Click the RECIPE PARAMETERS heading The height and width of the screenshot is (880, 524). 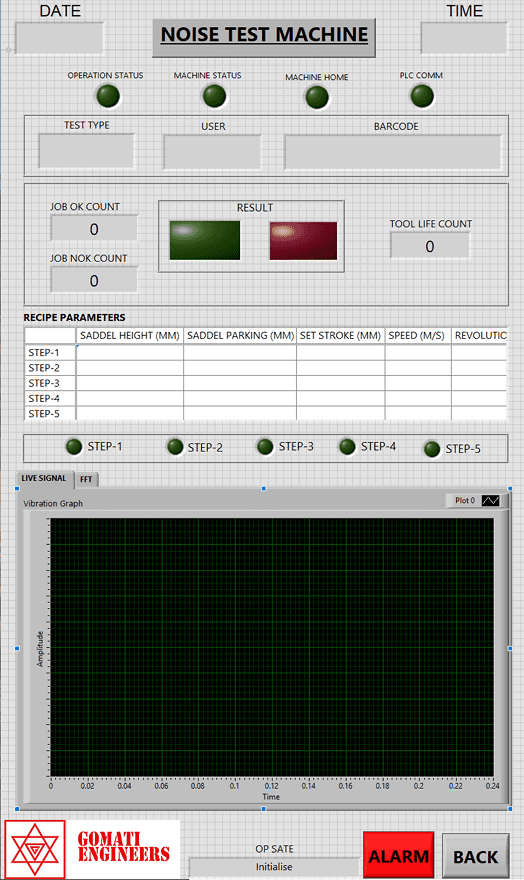(x=74, y=317)
